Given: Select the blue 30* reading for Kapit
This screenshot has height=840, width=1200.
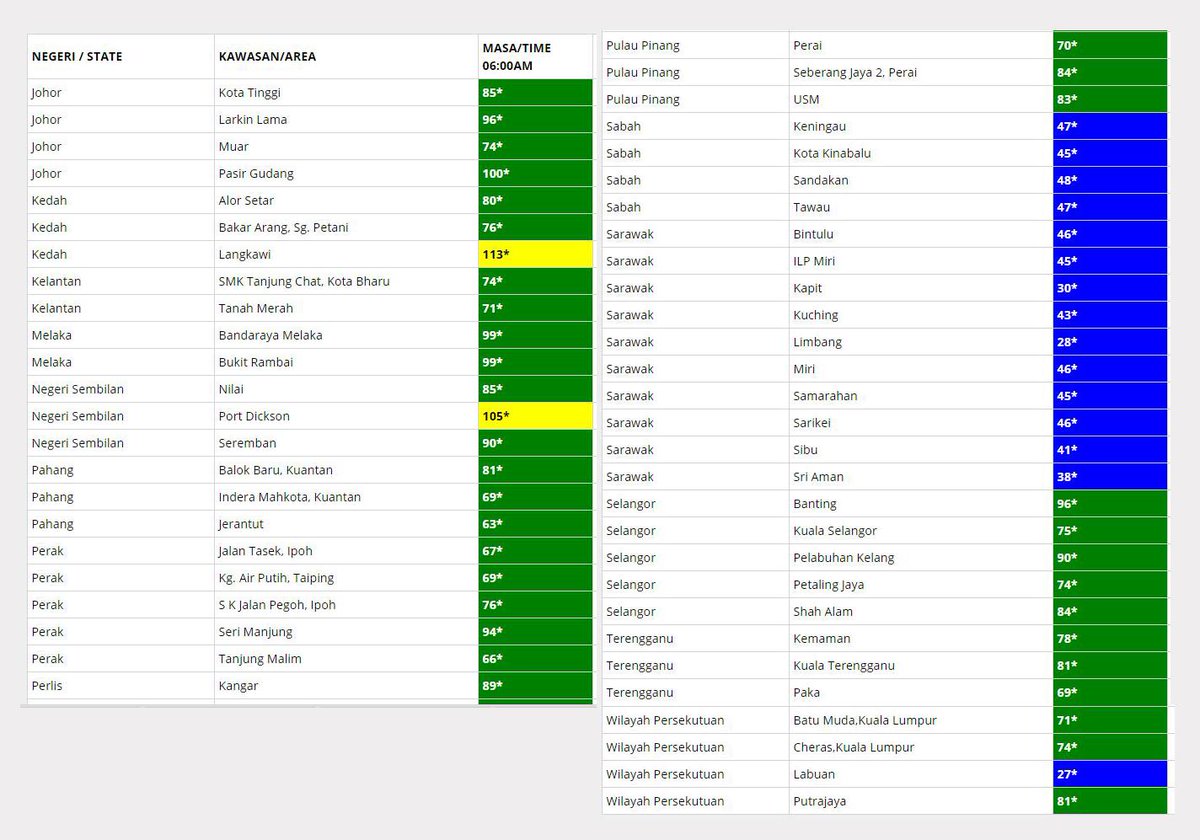Looking at the screenshot, I should click(x=1110, y=289).
